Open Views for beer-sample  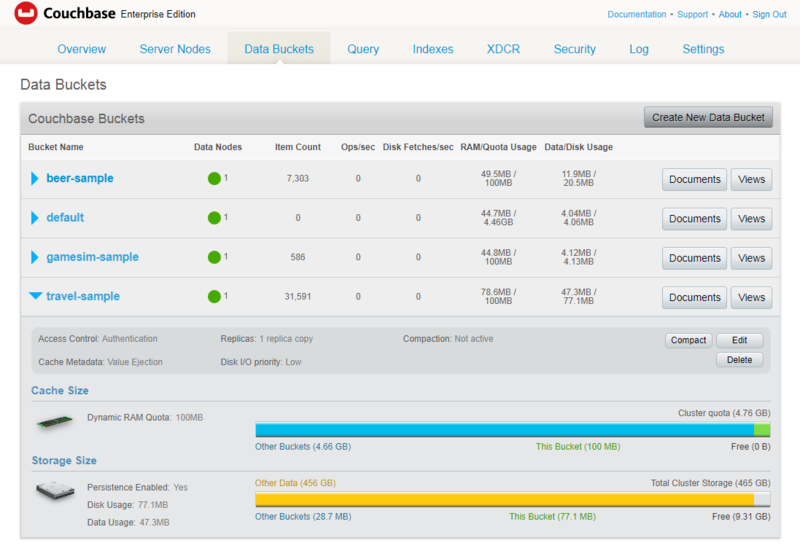pyautogui.click(x=751, y=180)
